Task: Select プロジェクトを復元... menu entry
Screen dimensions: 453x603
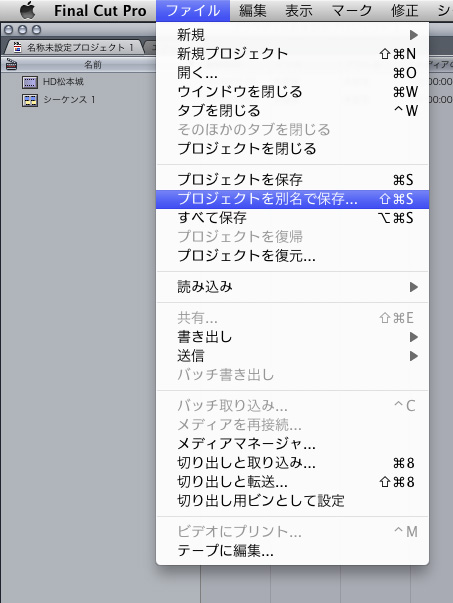Action: point(292,255)
